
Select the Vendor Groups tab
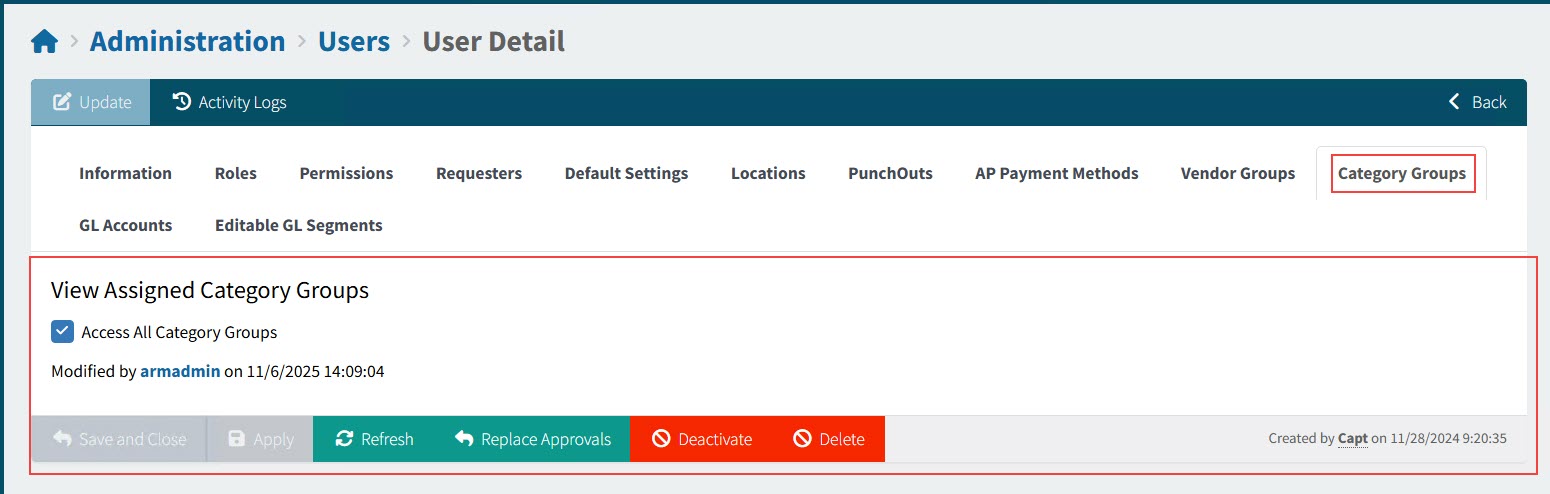1237,173
